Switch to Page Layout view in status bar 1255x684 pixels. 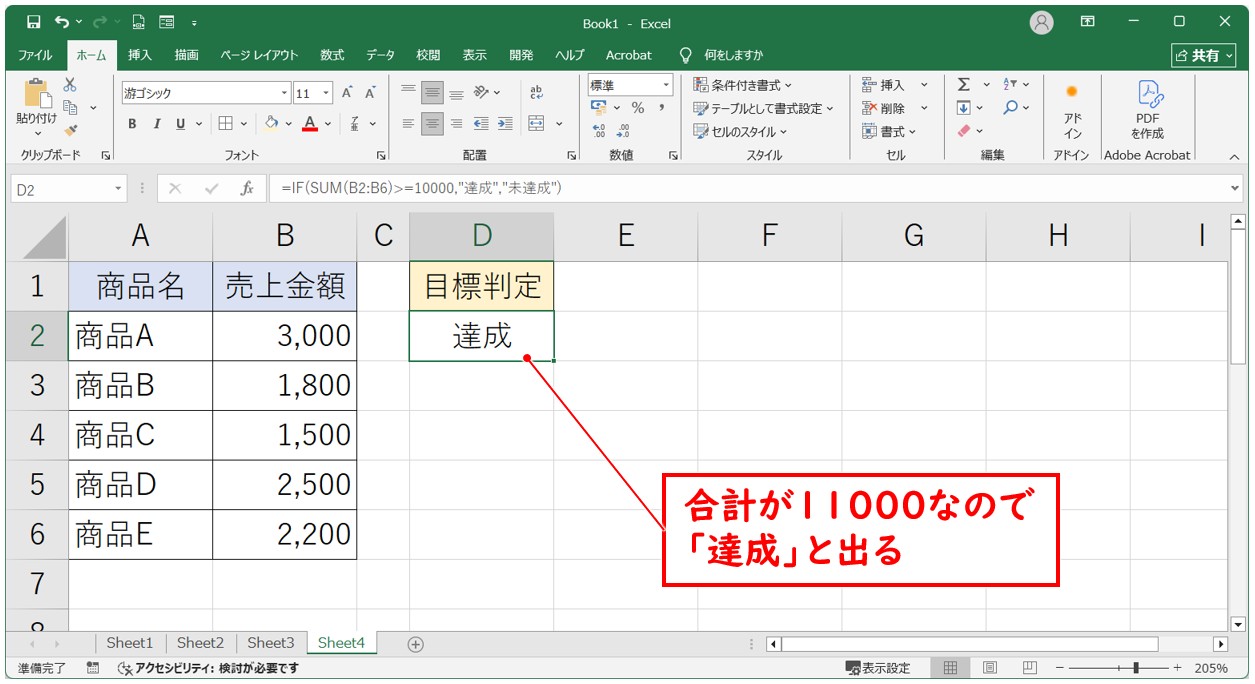pos(989,668)
